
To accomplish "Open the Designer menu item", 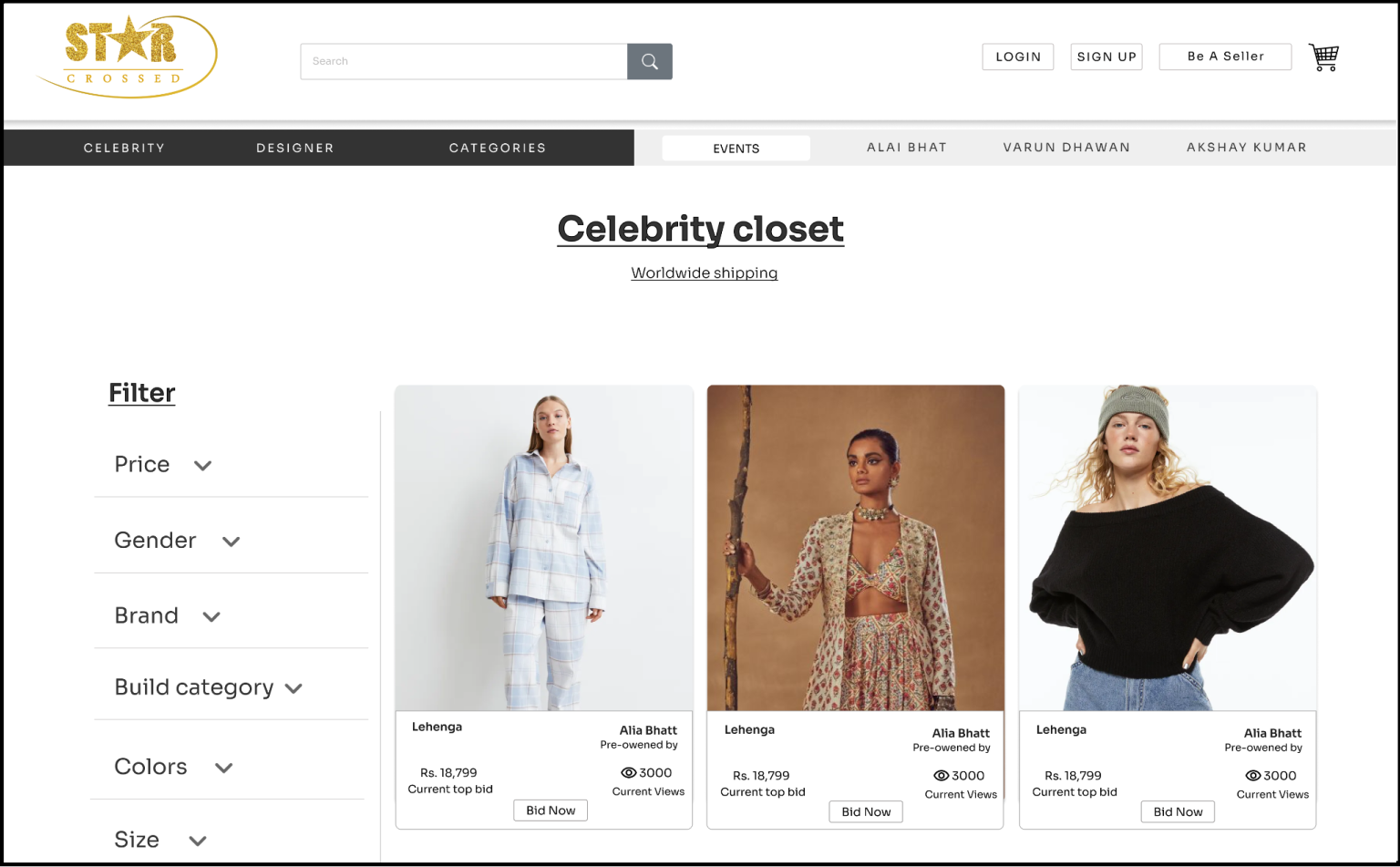I will (x=294, y=148).
